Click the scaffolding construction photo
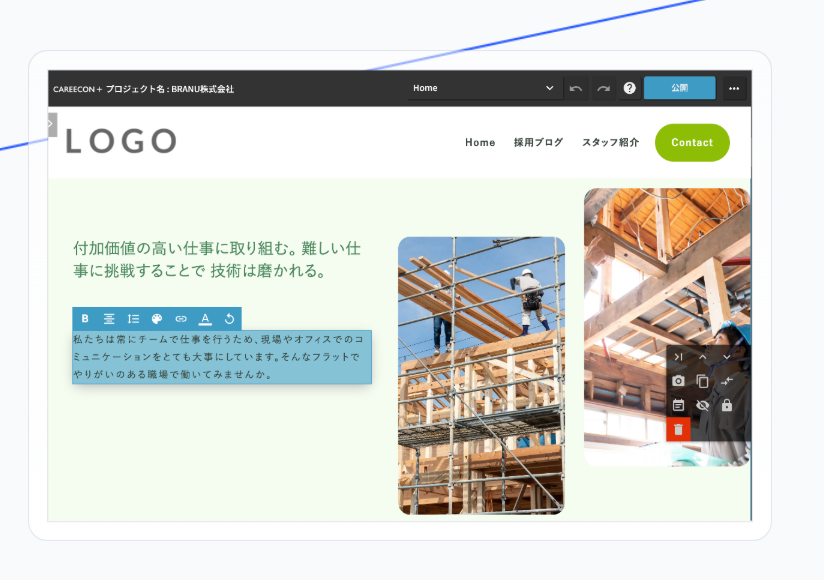824x580 pixels. click(481, 375)
